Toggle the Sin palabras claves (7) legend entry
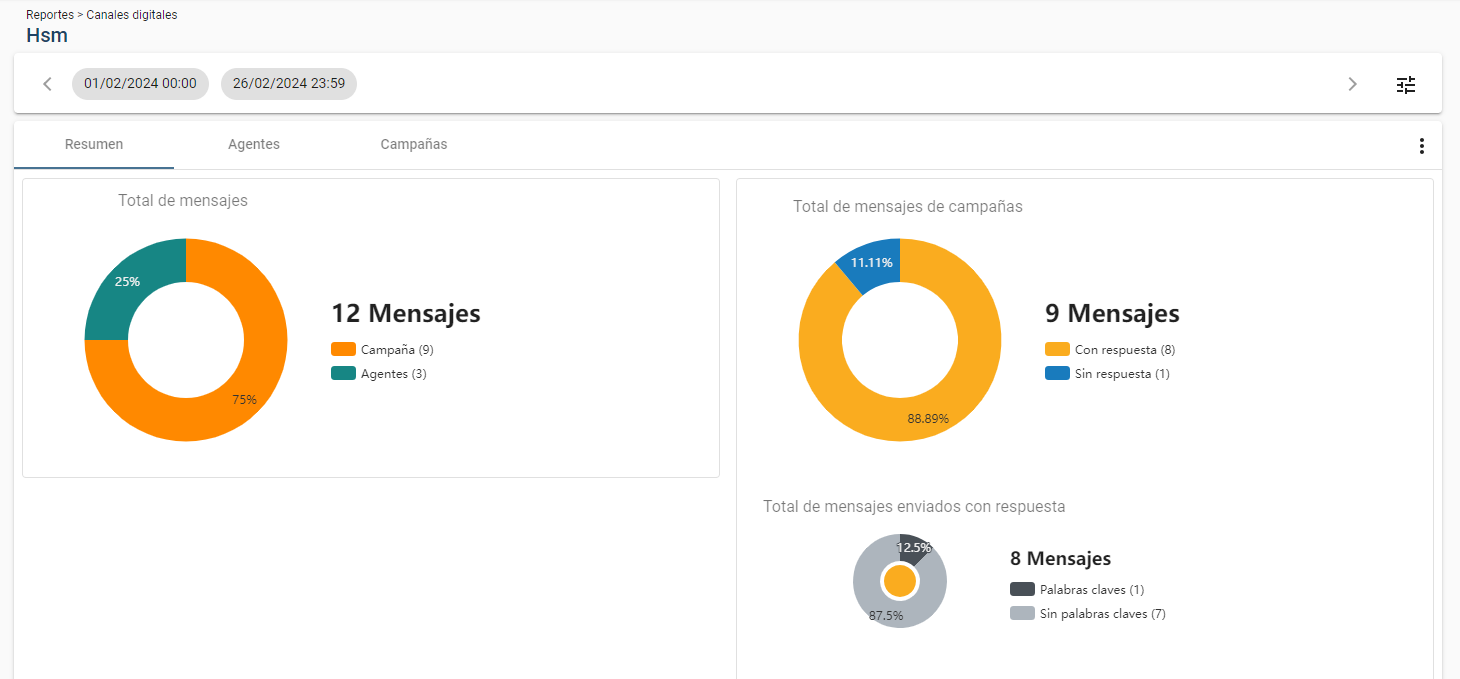This screenshot has width=1460, height=679. 1088,614
